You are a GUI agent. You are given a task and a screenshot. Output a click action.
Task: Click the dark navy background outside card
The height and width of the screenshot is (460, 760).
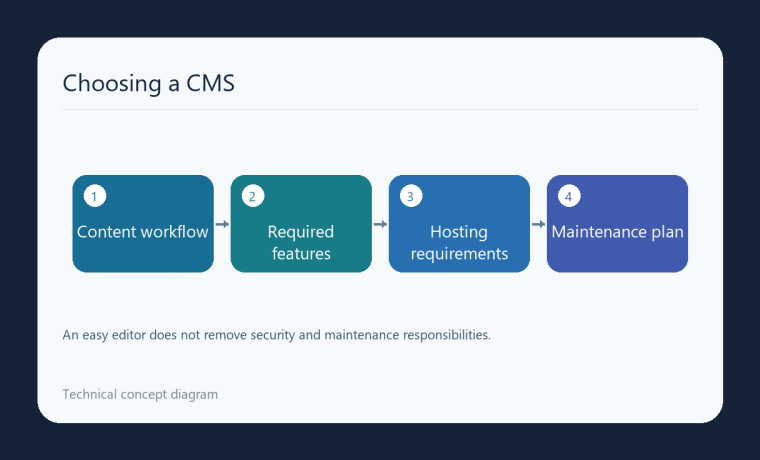(x=380, y=17)
